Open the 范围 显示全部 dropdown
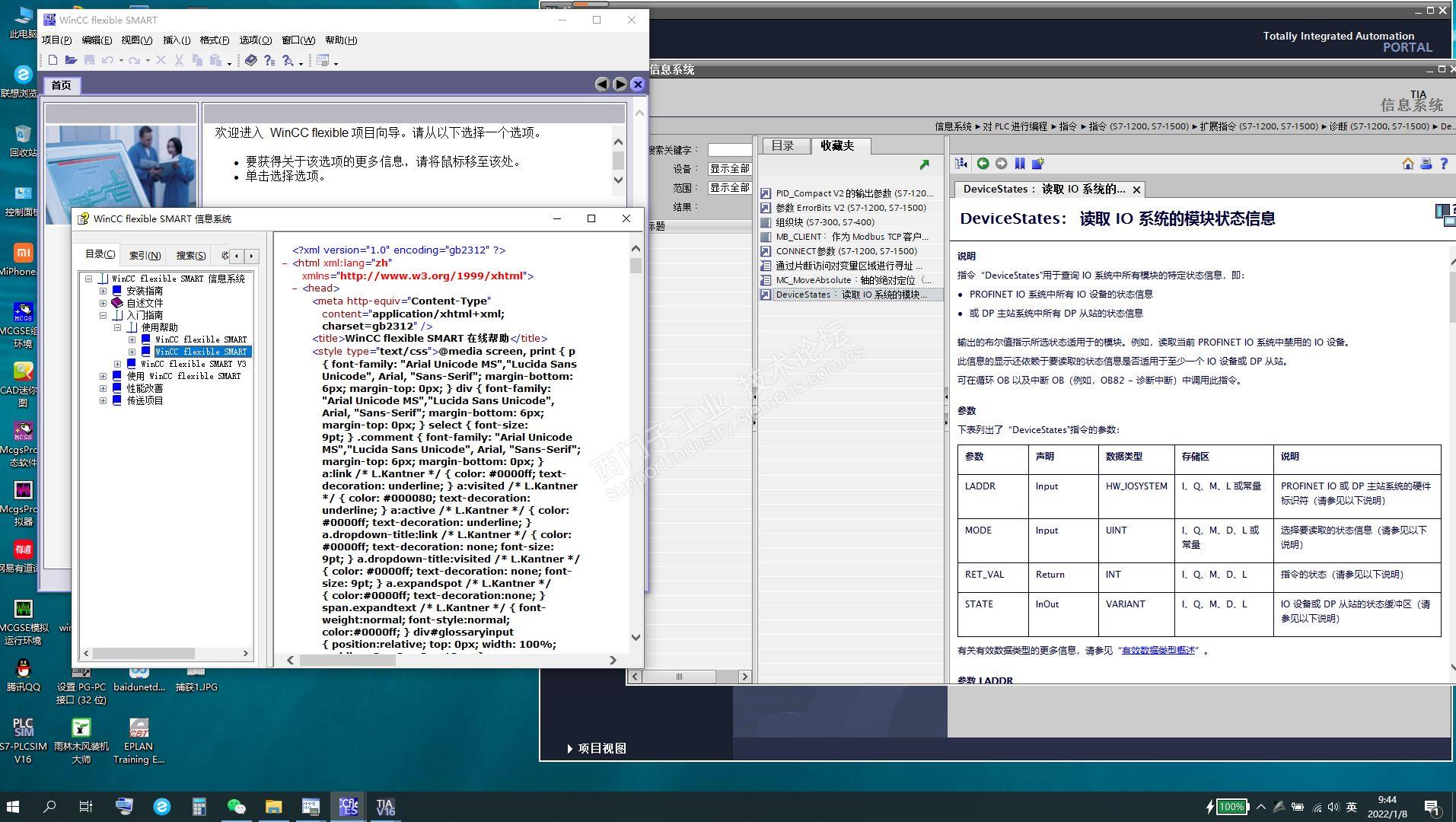This screenshot has width=1456, height=822. coord(729,188)
